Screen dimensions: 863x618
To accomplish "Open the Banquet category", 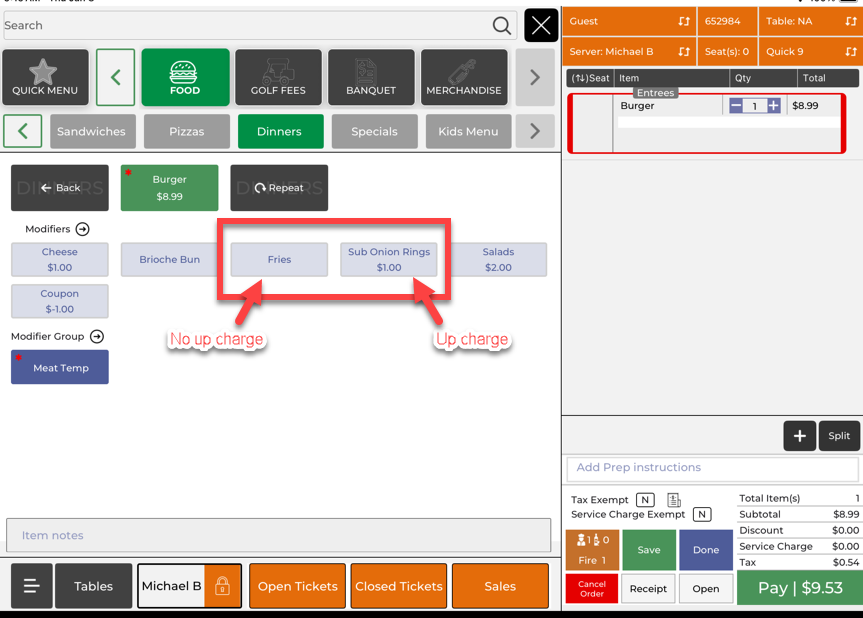I will coord(371,77).
